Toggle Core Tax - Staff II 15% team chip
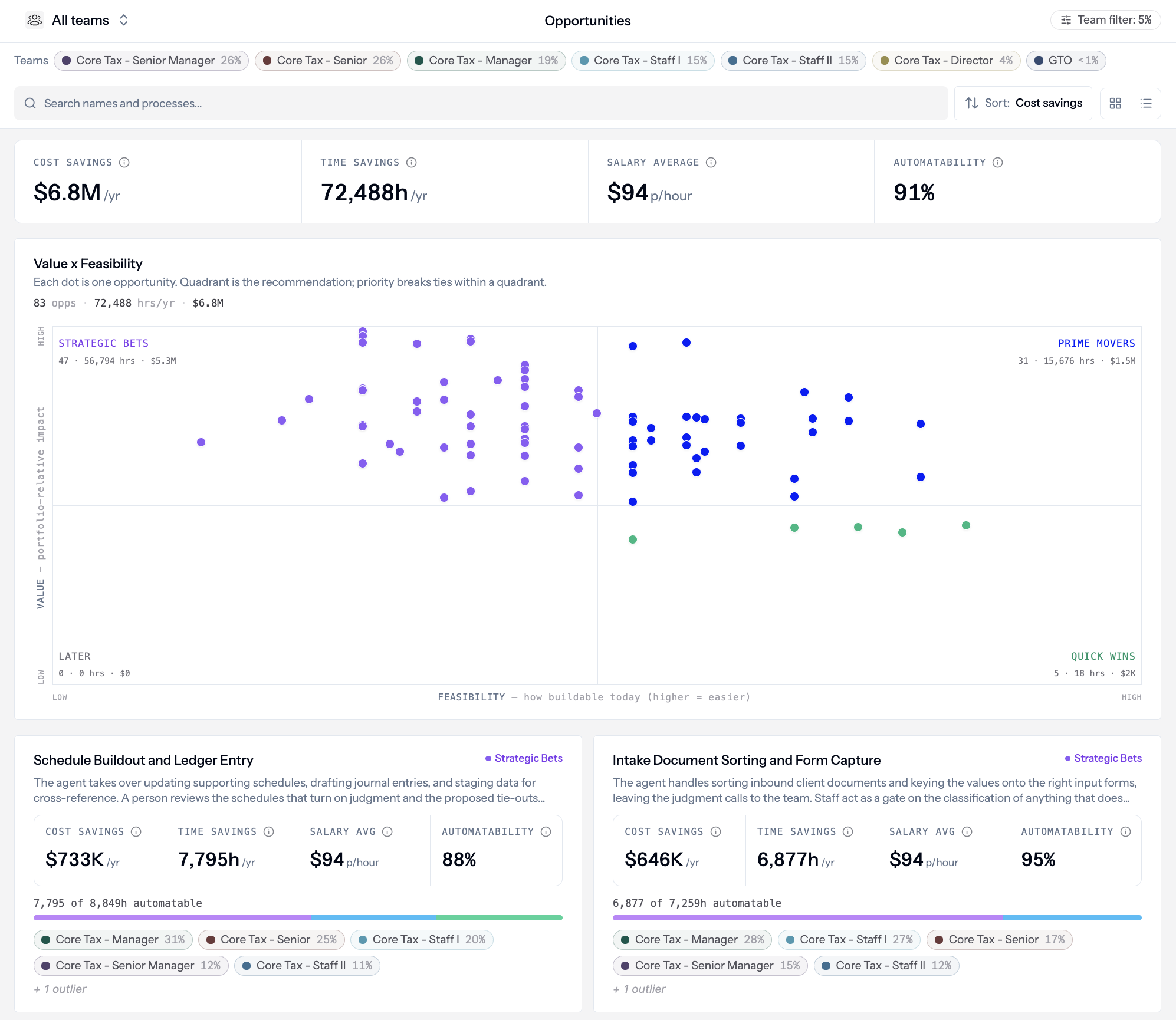 793,60
